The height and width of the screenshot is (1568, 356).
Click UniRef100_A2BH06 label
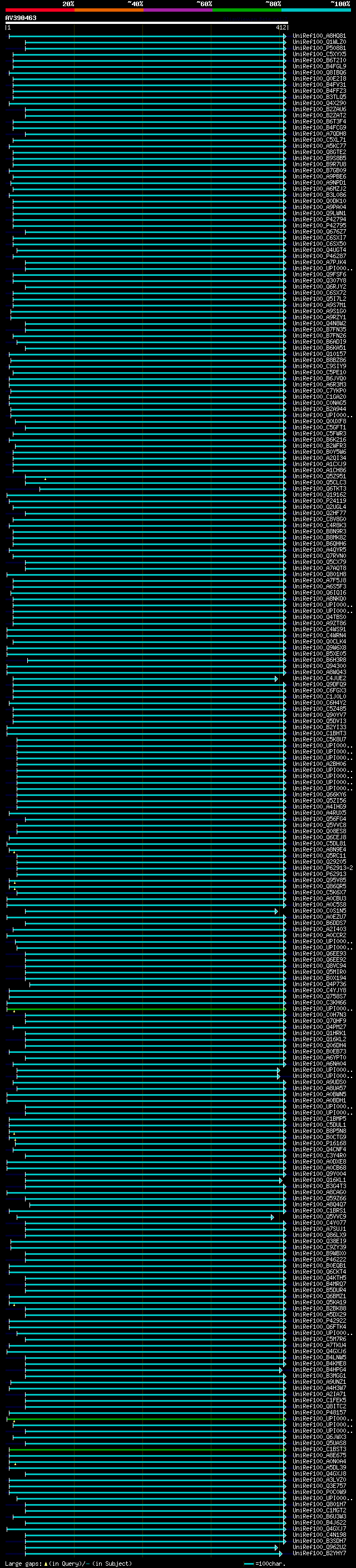(319, 764)
